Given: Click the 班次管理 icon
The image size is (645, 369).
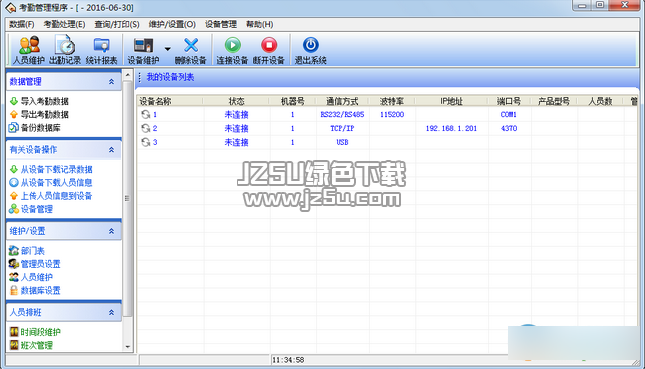Looking at the screenshot, I should click(x=14, y=345).
